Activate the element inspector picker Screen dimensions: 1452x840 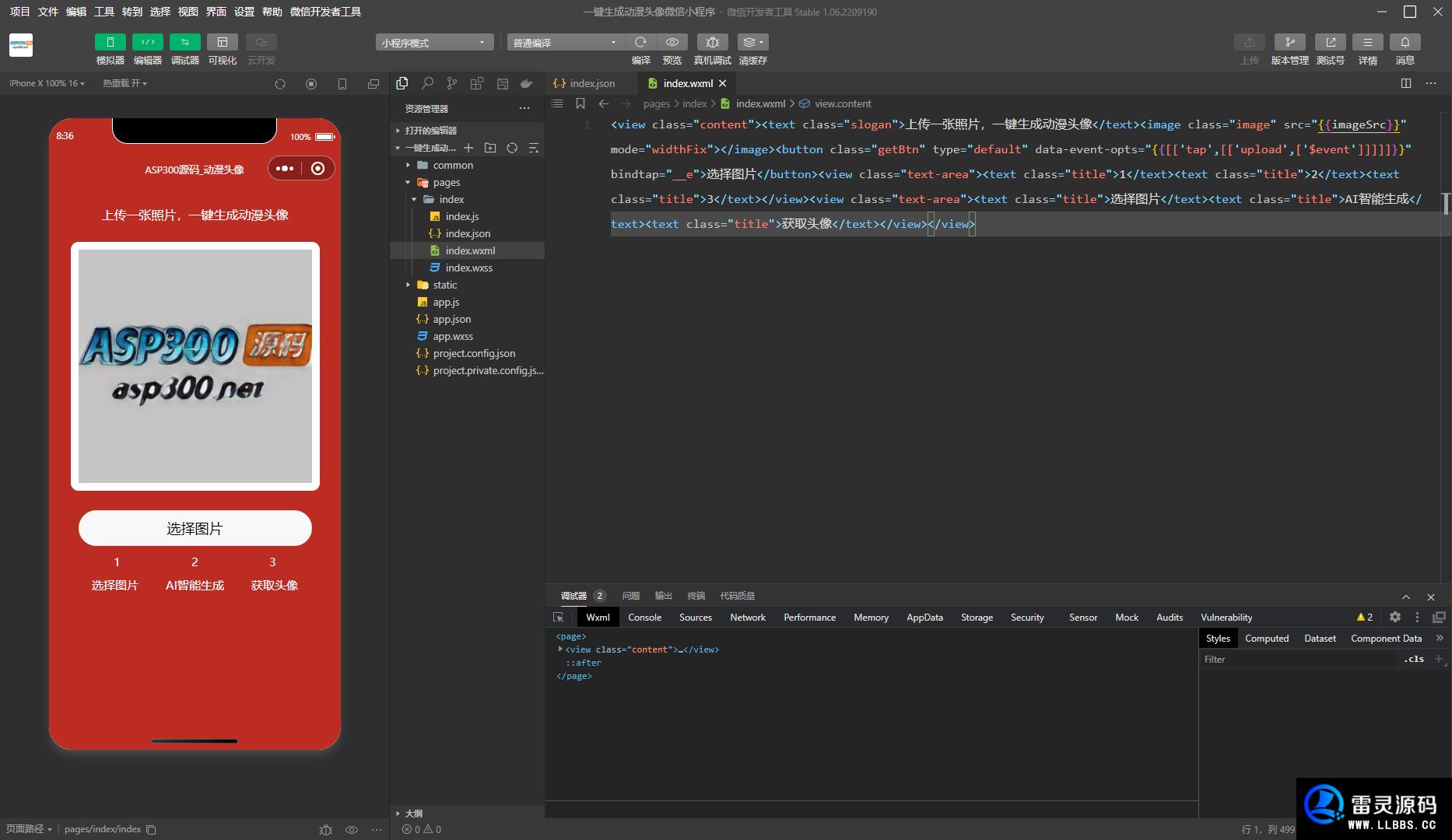[559, 618]
